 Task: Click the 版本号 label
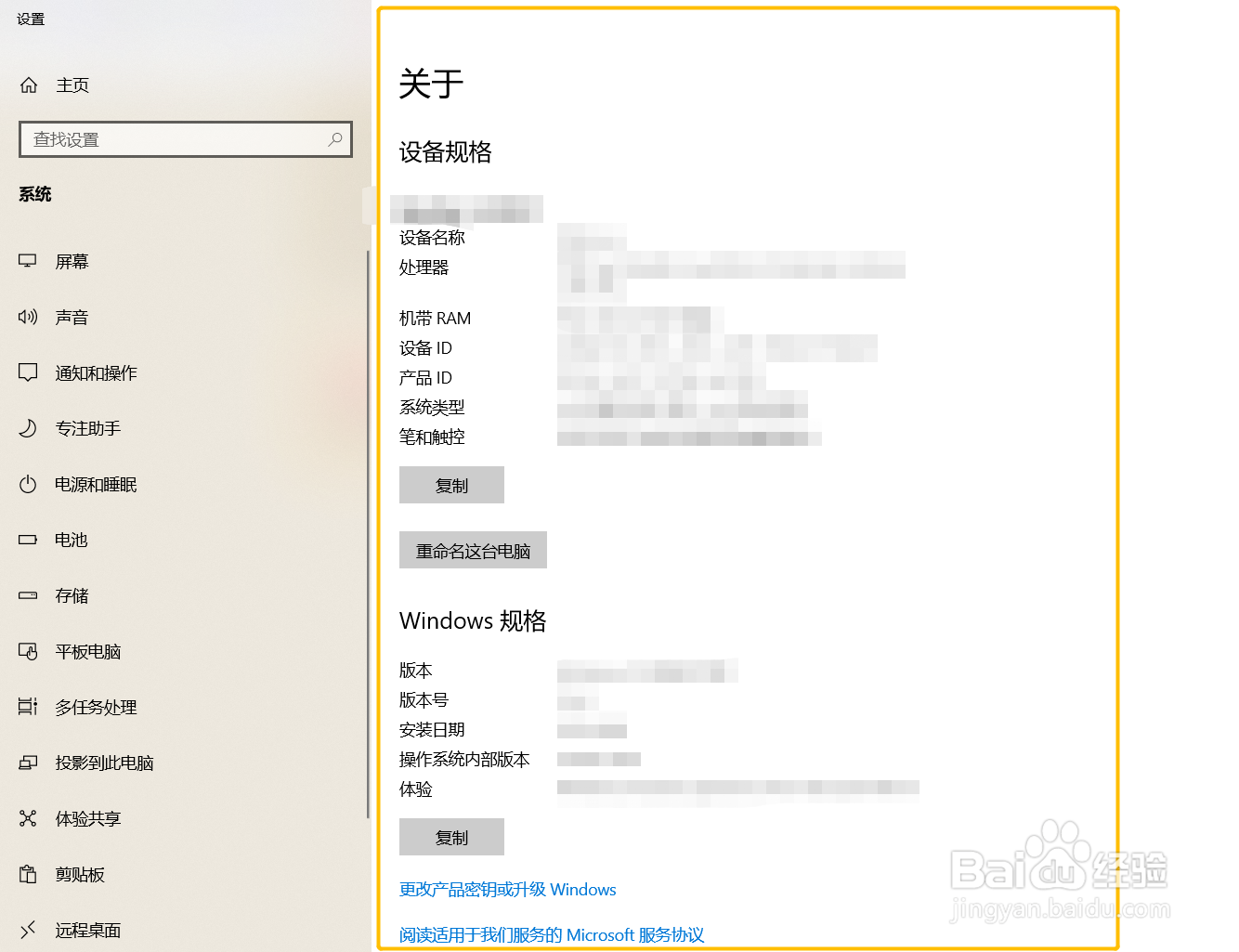point(424,700)
